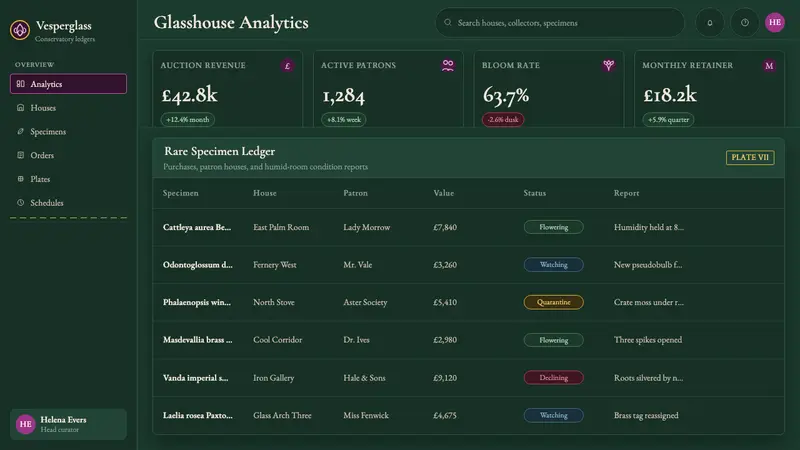
Task: Click the patrons icon on Active Patrons
Action: (448, 65)
